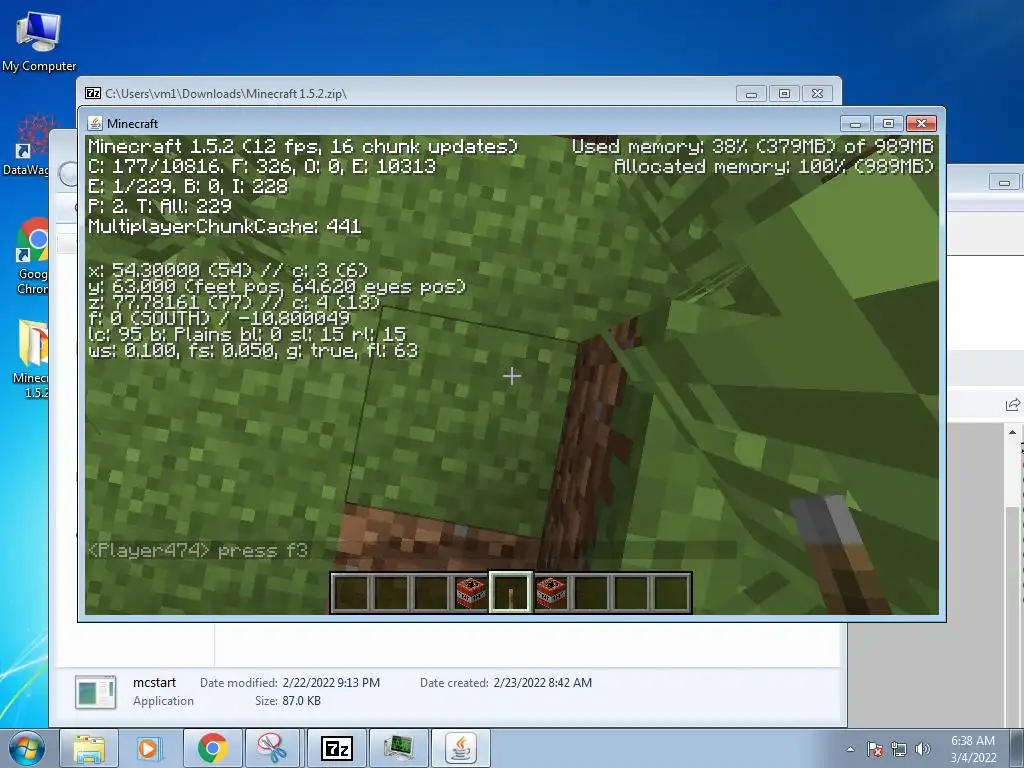This screenshot has height=768, width=1024.
Task: Open Windows Explorer from the taskbar
Action: [89, 748]
